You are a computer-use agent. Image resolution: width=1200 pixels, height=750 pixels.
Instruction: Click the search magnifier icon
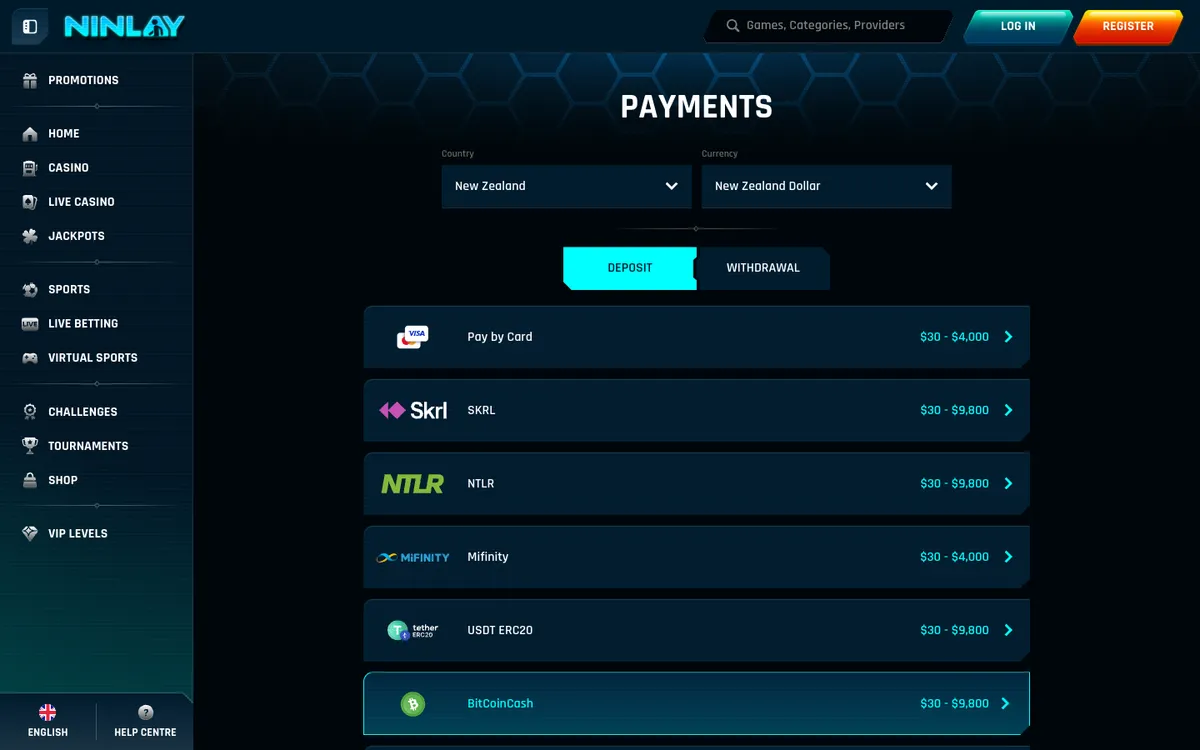(x=733, y=26)
